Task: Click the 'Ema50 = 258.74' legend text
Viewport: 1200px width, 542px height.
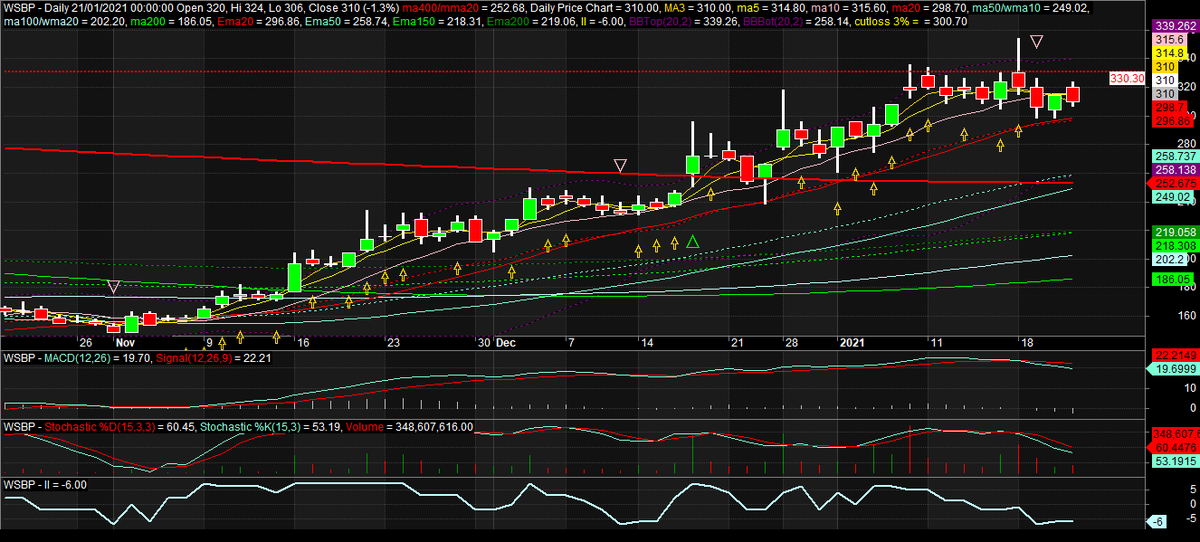Action: 346,20
